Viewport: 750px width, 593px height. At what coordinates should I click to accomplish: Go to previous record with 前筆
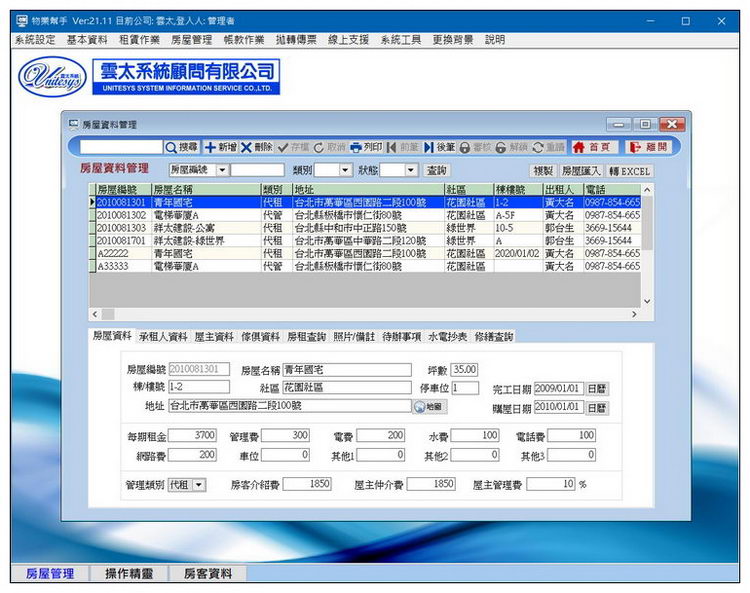click(x=403, y=147)
